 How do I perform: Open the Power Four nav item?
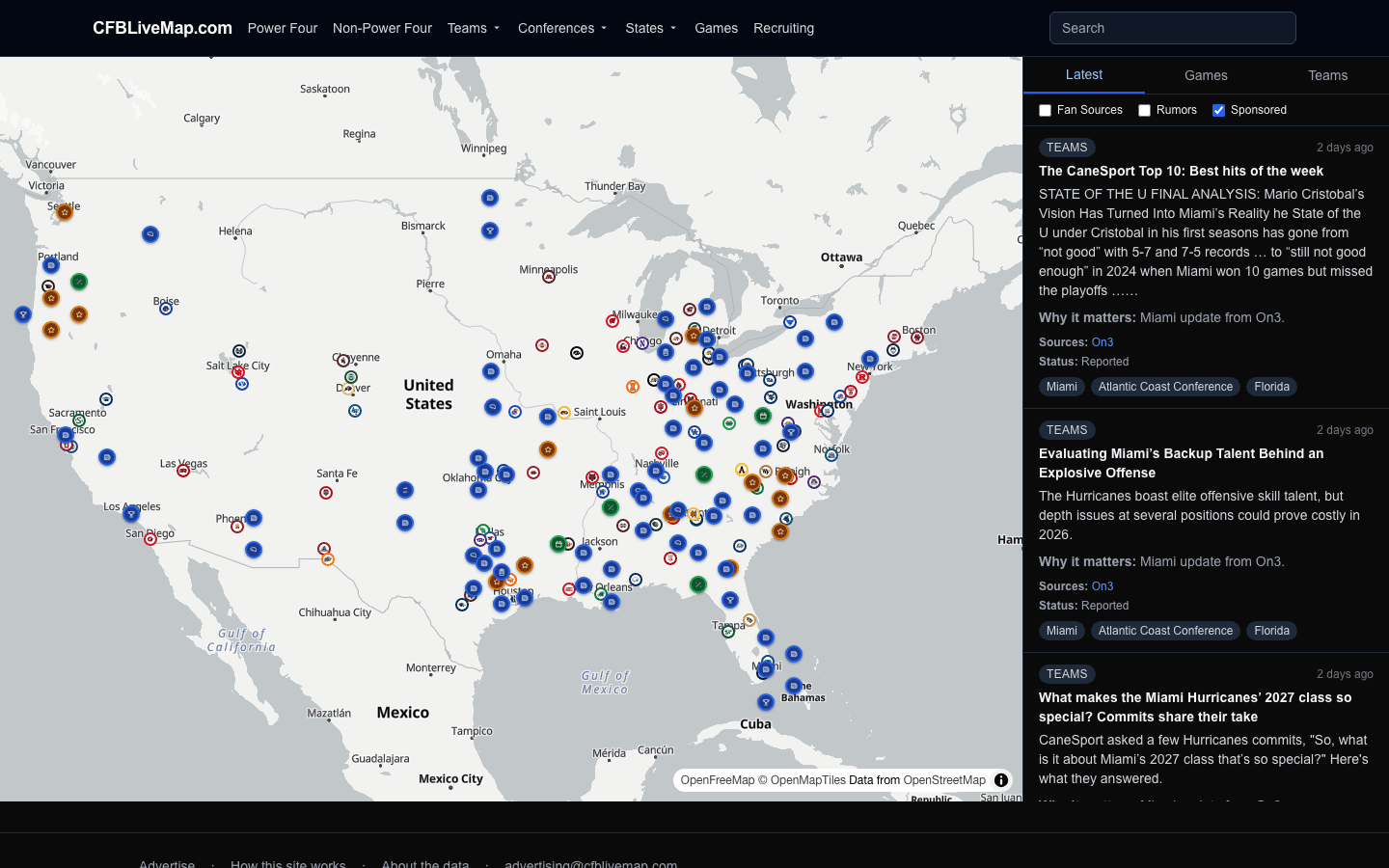point(283,28)
